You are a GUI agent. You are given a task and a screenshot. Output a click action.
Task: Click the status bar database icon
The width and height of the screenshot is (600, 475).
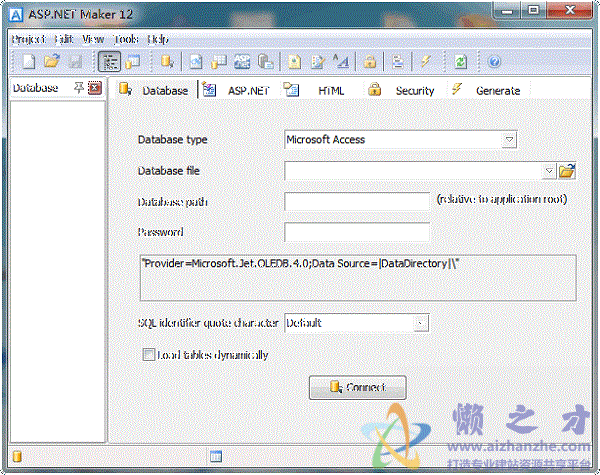17,456
